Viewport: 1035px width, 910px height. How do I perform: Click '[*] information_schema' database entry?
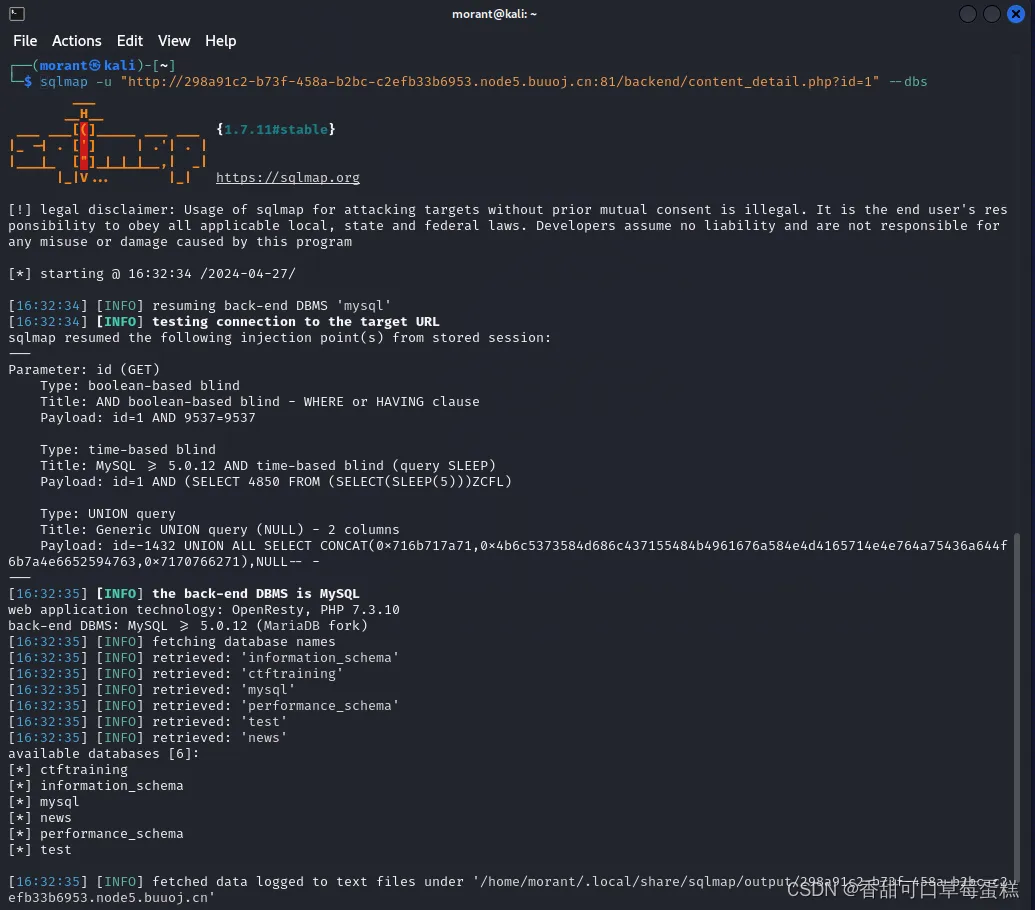[96, 786]
